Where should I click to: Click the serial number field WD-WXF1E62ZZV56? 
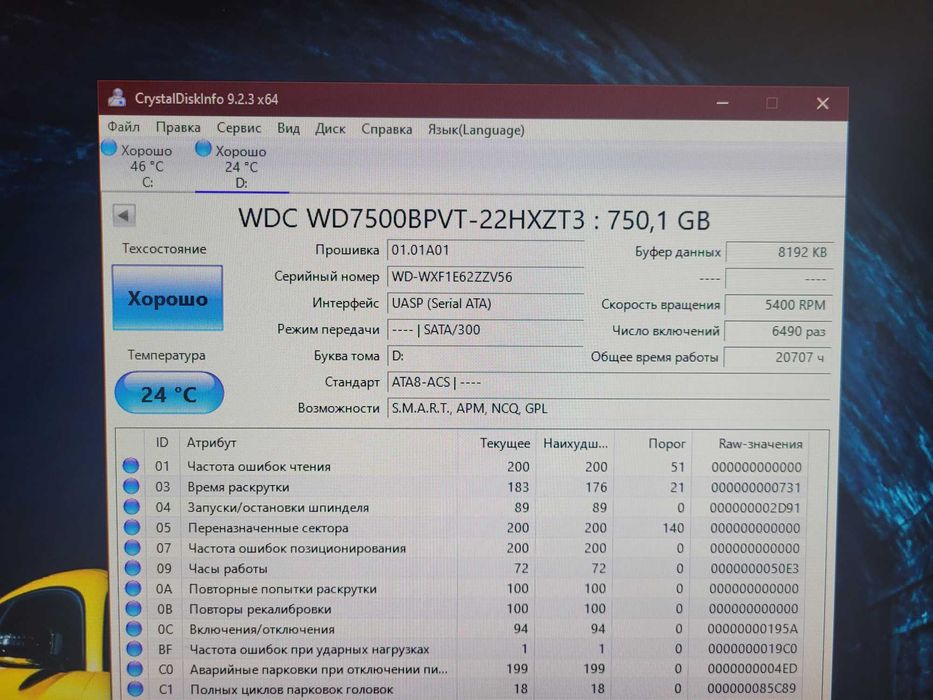coord(485,277)
